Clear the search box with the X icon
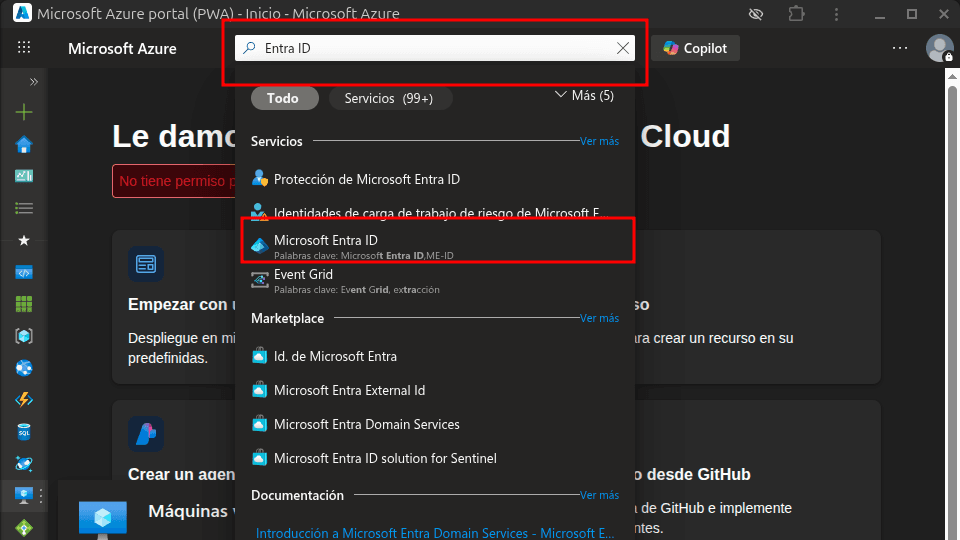The width and height of the screenshot is (960, 540). (x=623, y=48)
